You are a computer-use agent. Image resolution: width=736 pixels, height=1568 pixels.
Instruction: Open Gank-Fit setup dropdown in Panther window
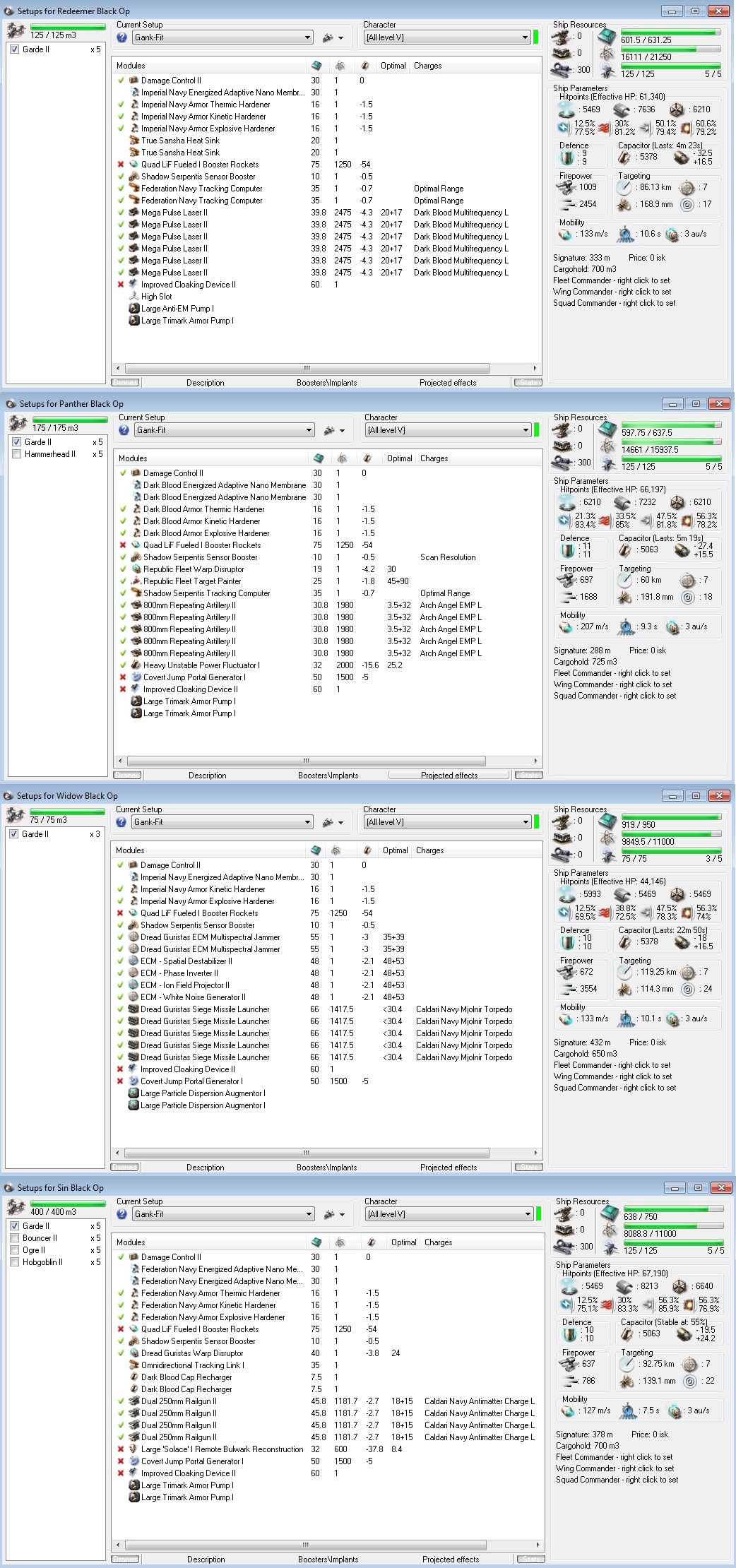pos(224,430)
